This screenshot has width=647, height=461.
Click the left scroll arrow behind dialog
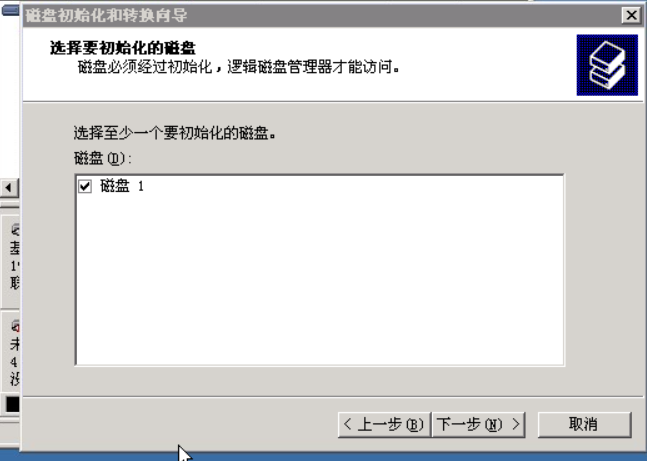8,188
